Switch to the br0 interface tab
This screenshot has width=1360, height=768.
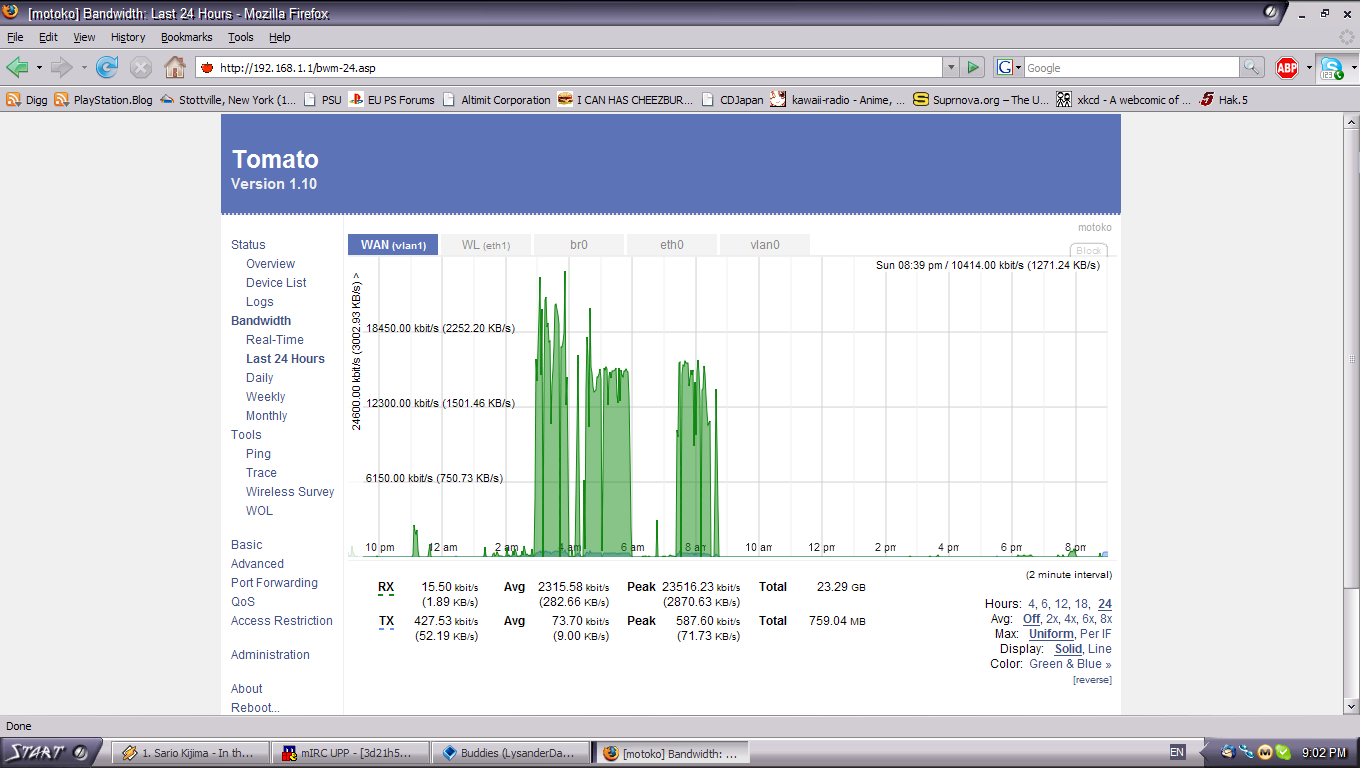tap(579, 245)
